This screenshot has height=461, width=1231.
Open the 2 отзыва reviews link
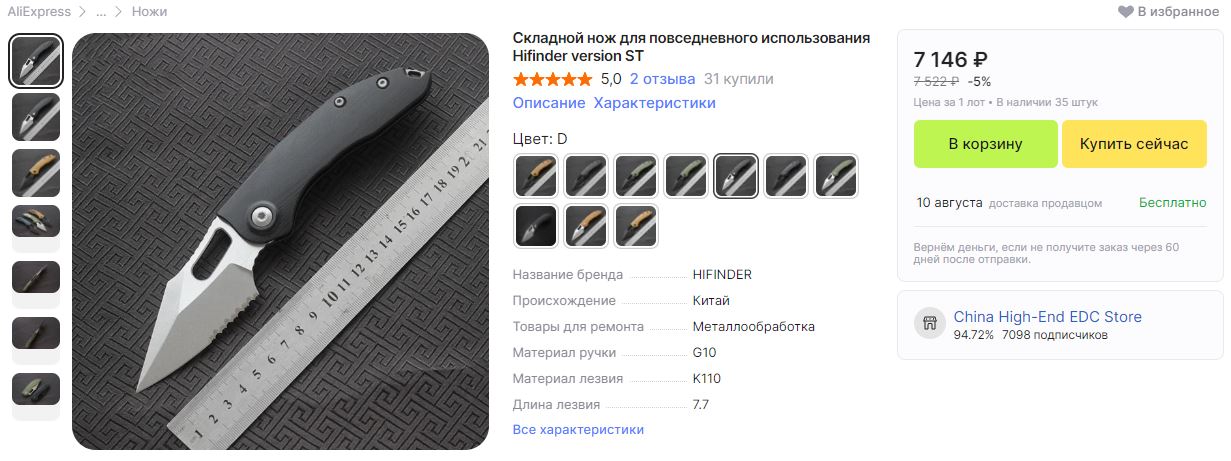pyautogui.click(x=663, y=79)
